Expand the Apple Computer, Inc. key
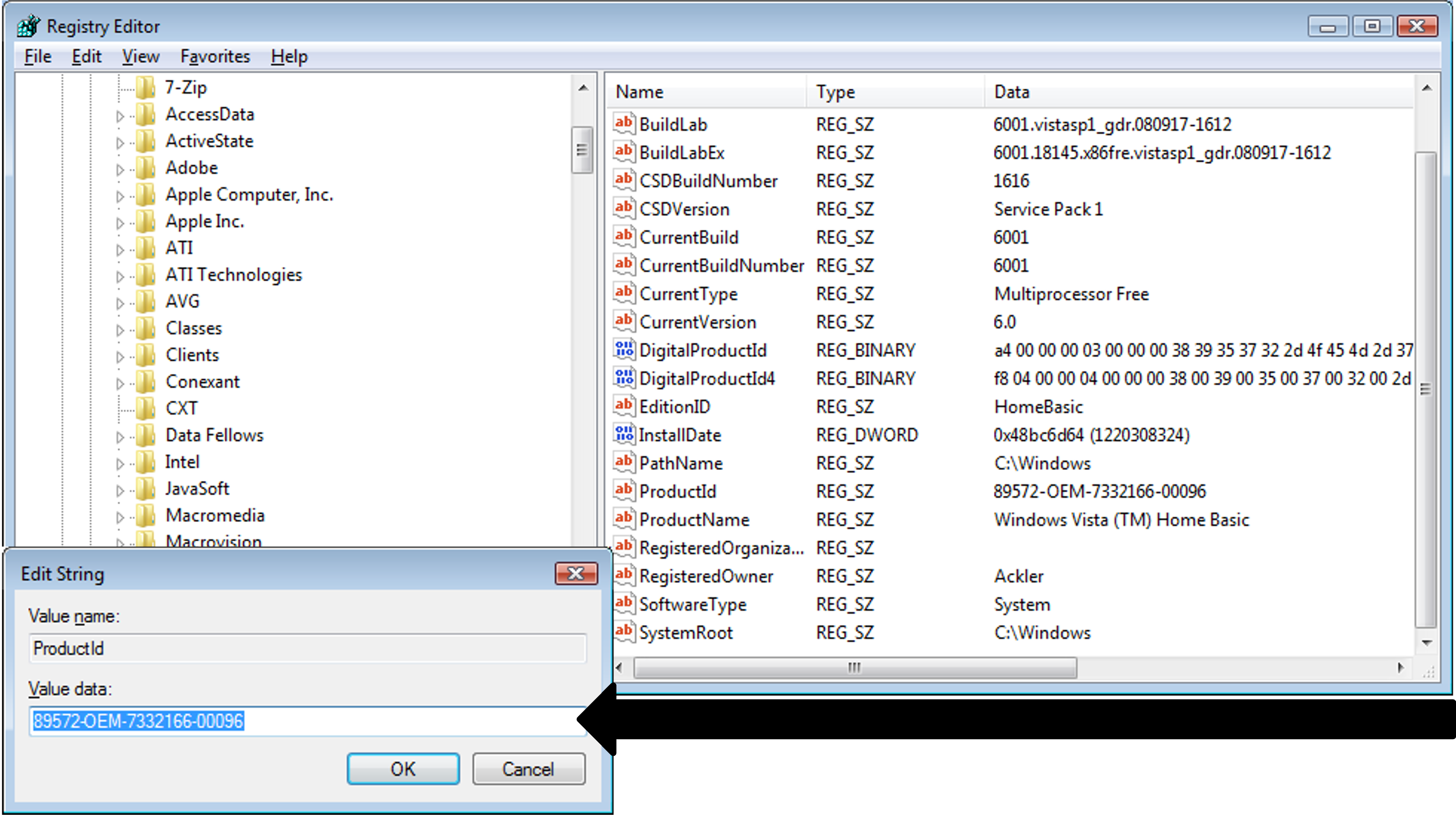Screen dimensions: 1456x815 [120, 196]
